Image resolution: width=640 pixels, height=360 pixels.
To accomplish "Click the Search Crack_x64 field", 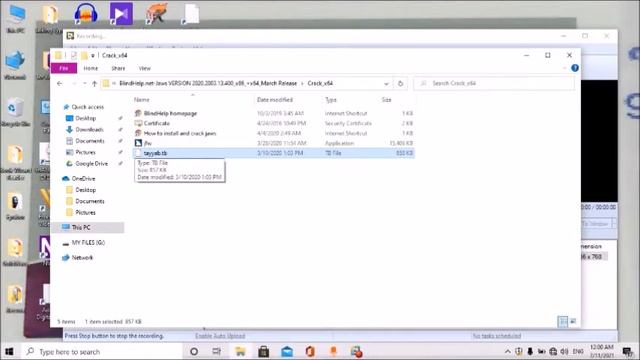I will [494, 83].
